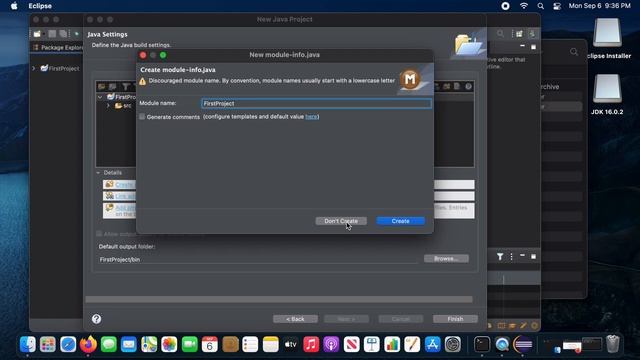The height and width of the screenshot is (360, 640).
Task: Close the New module-info.java dialog
Action: tap(143, 55)
